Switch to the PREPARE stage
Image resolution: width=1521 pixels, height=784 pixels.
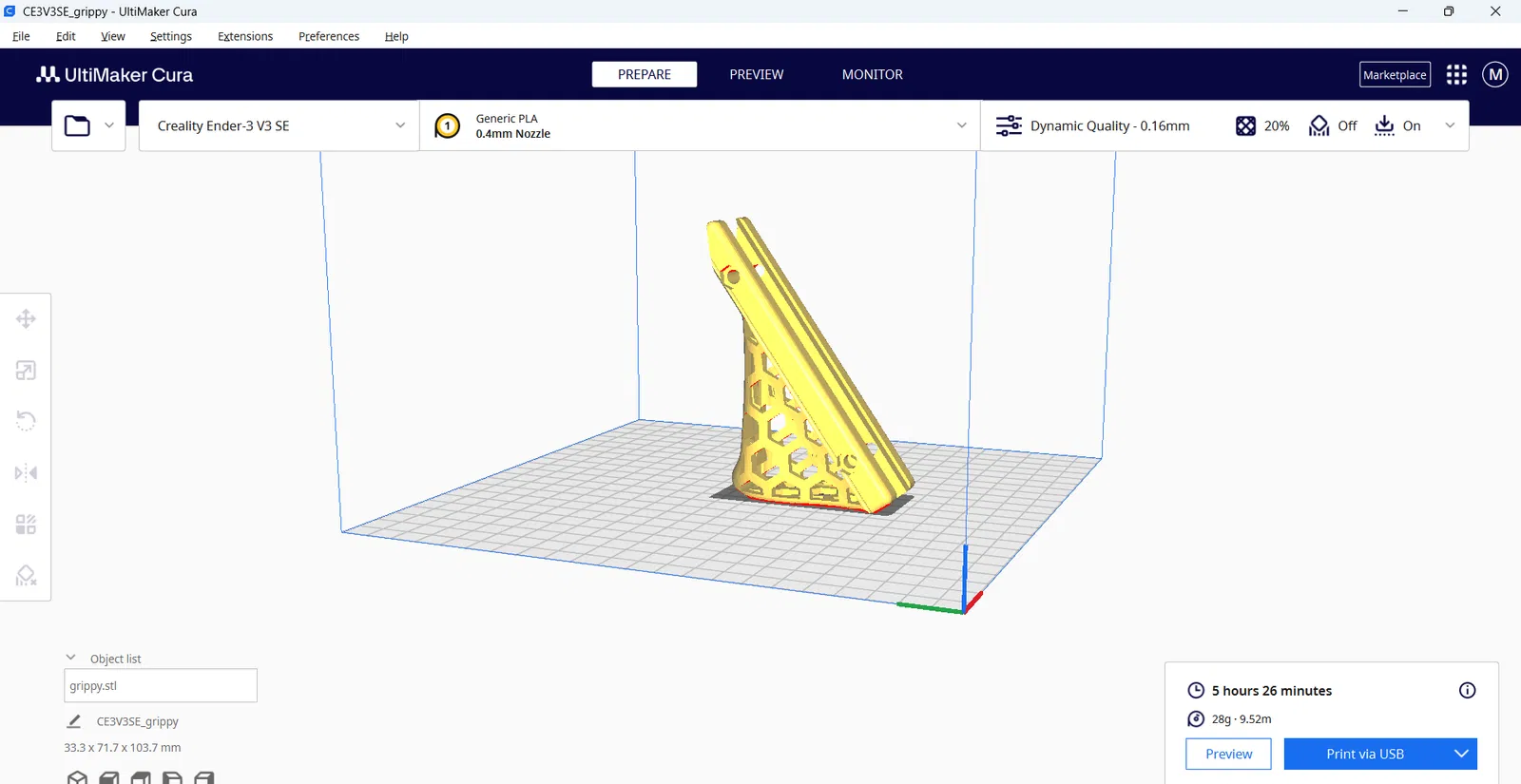click(645, 74)
